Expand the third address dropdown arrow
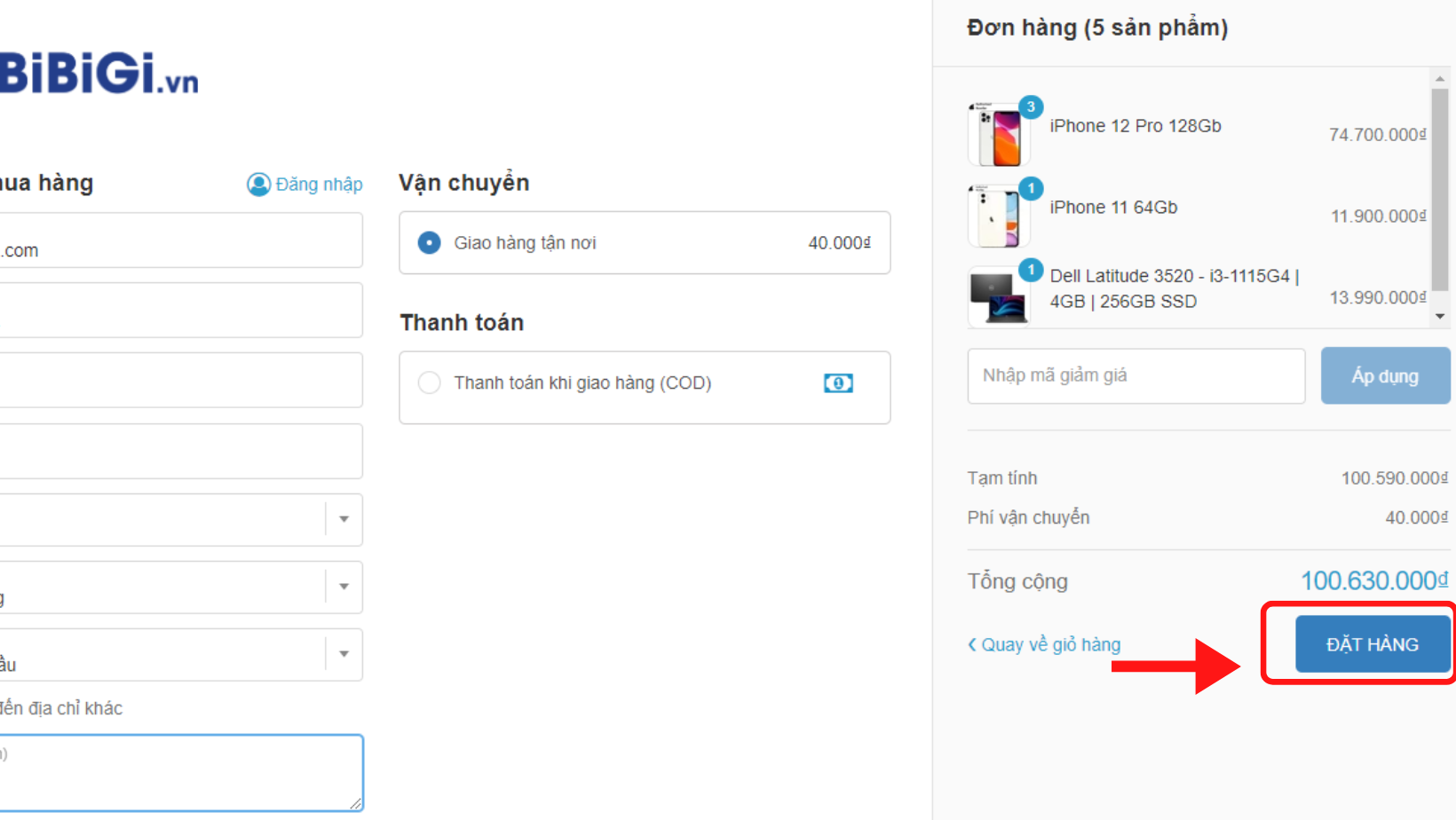This screenshot has width=1456, height=820. coord(344,654)
